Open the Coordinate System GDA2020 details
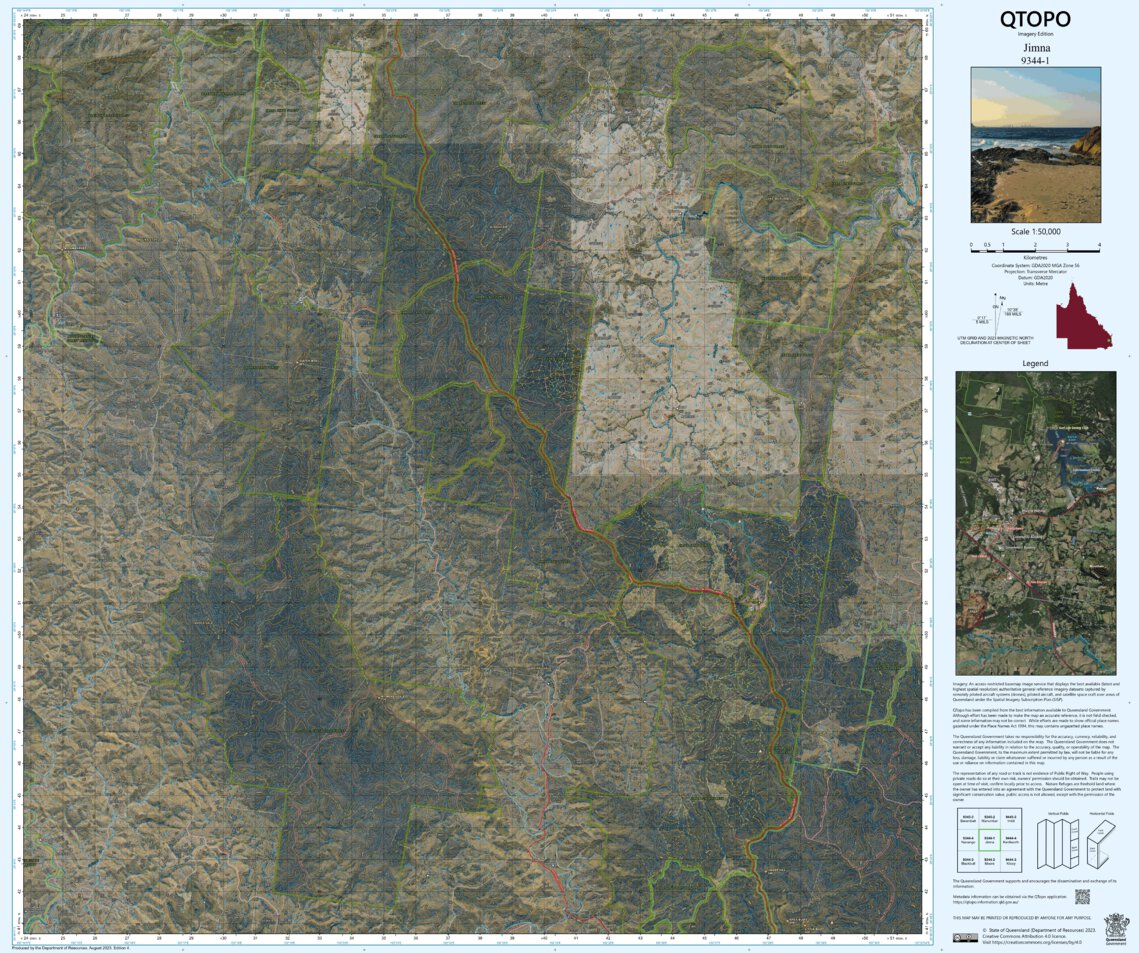 point(1035,265)
